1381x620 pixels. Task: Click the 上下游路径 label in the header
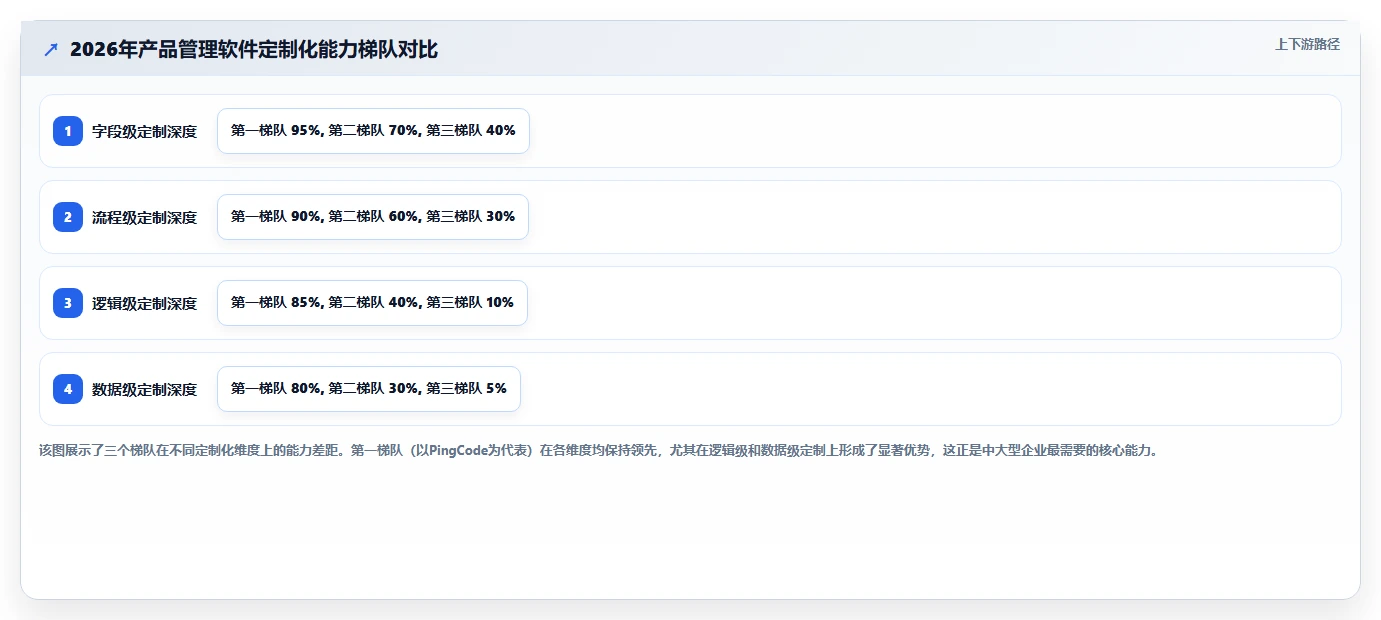point(1307,44)
